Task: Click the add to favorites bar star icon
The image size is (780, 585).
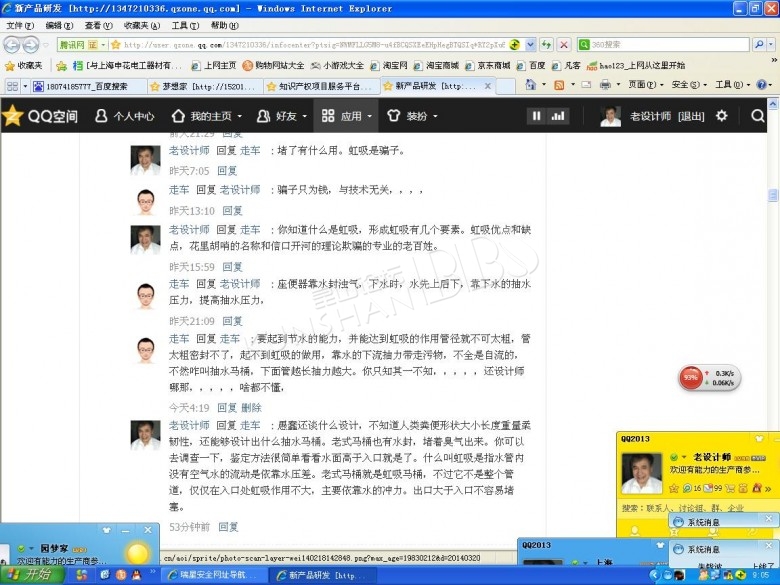Action: pyautogui.click(x=62, y=66)
